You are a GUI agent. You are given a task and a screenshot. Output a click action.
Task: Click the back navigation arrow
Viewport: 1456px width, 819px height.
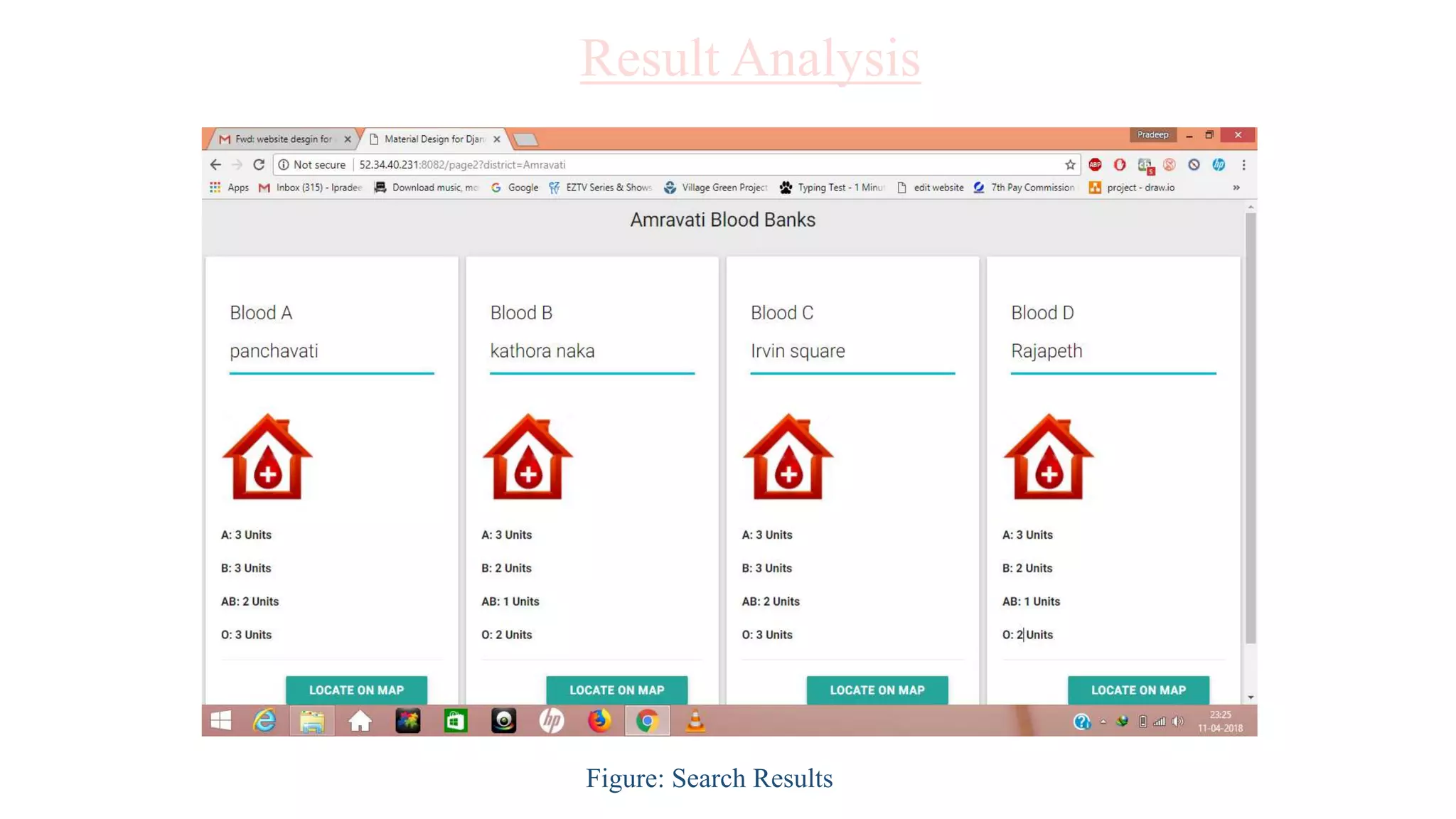(215, 165)
